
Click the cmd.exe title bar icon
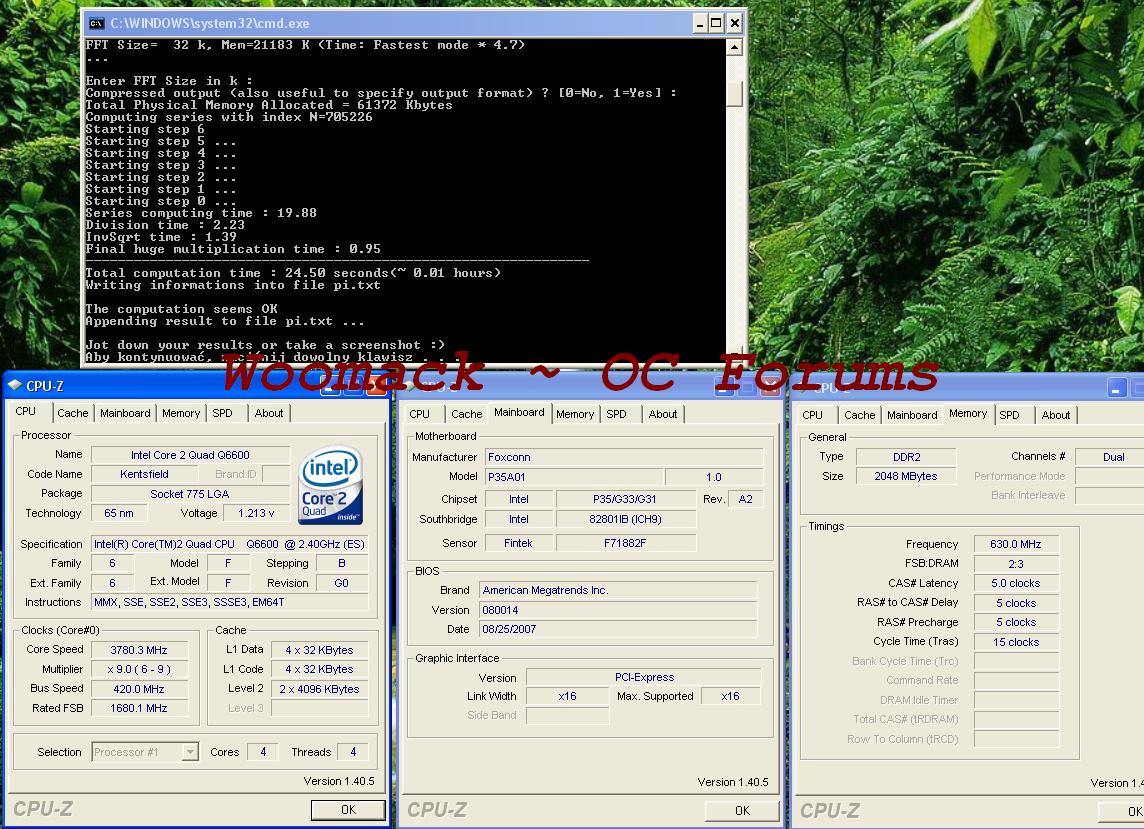point(96,23)
